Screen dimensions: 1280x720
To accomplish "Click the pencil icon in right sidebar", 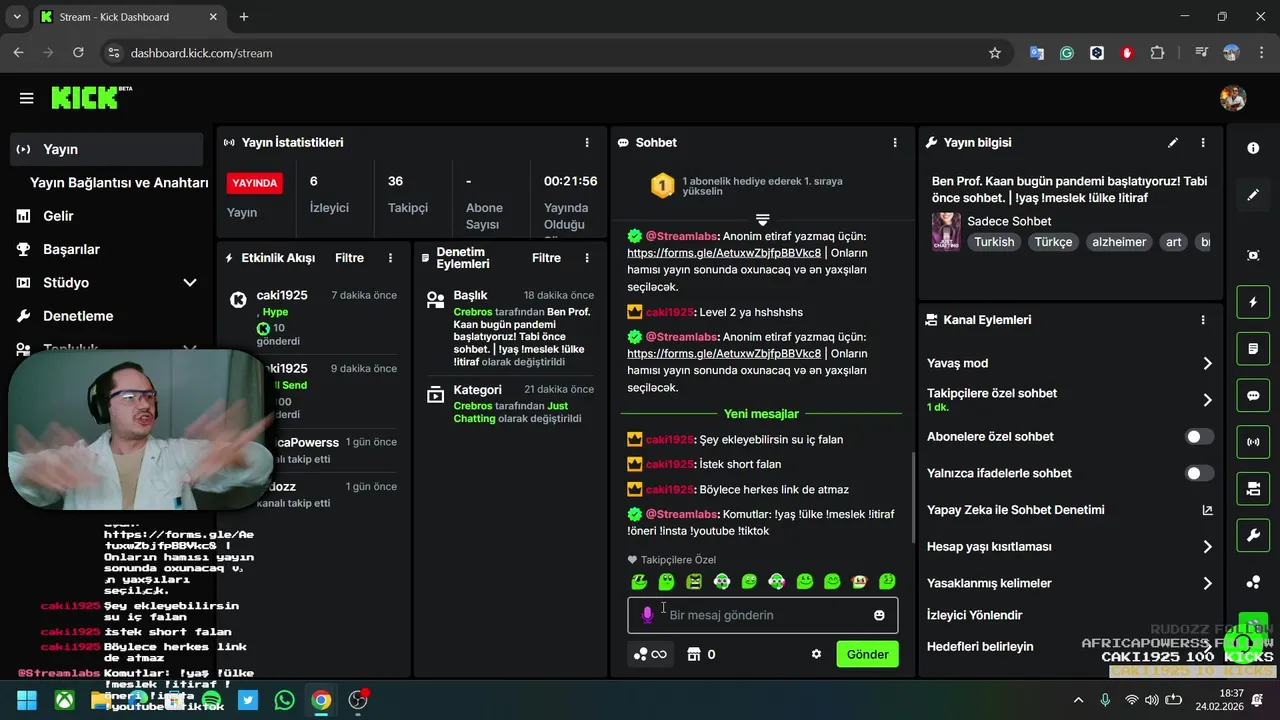I will [x=1253, y=195].
